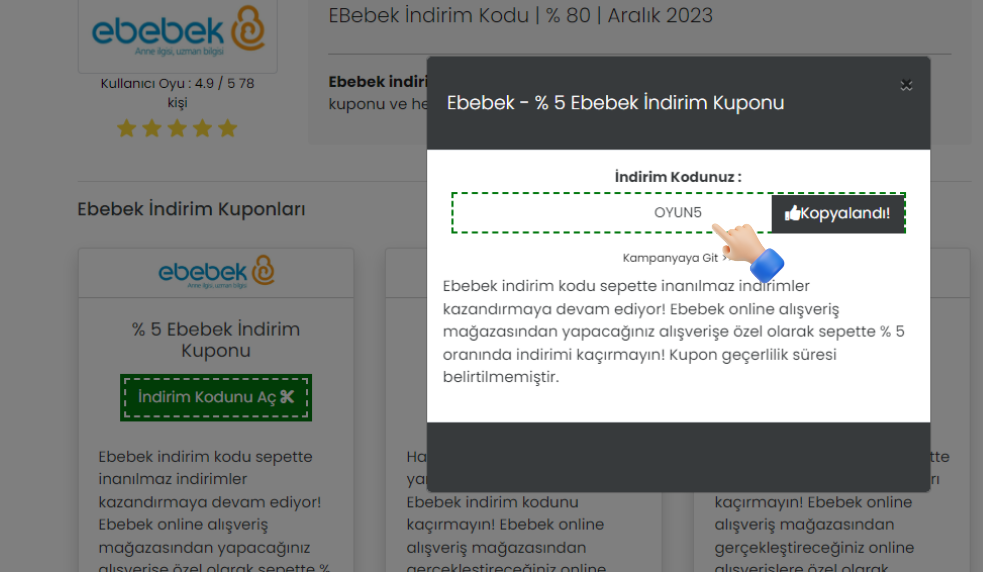
Task: Open the % 5 Ebebek İndirim Kuponu card title
Action: tap(216, 340)
